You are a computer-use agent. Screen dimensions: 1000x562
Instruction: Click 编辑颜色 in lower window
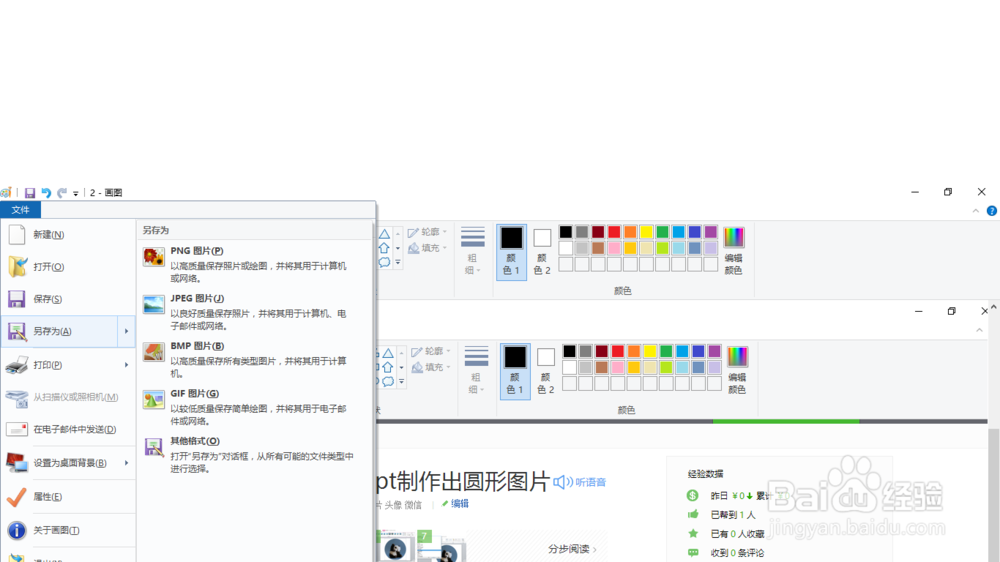(x=737, y=371)
